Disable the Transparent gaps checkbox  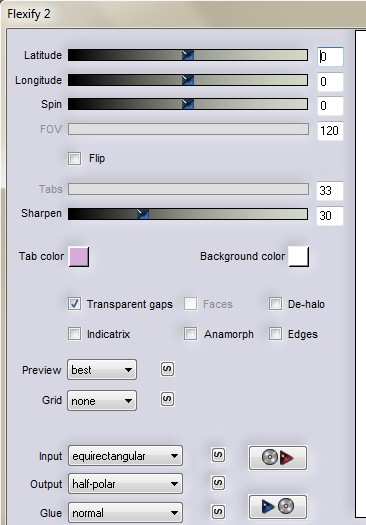click(x=74, y=304)
